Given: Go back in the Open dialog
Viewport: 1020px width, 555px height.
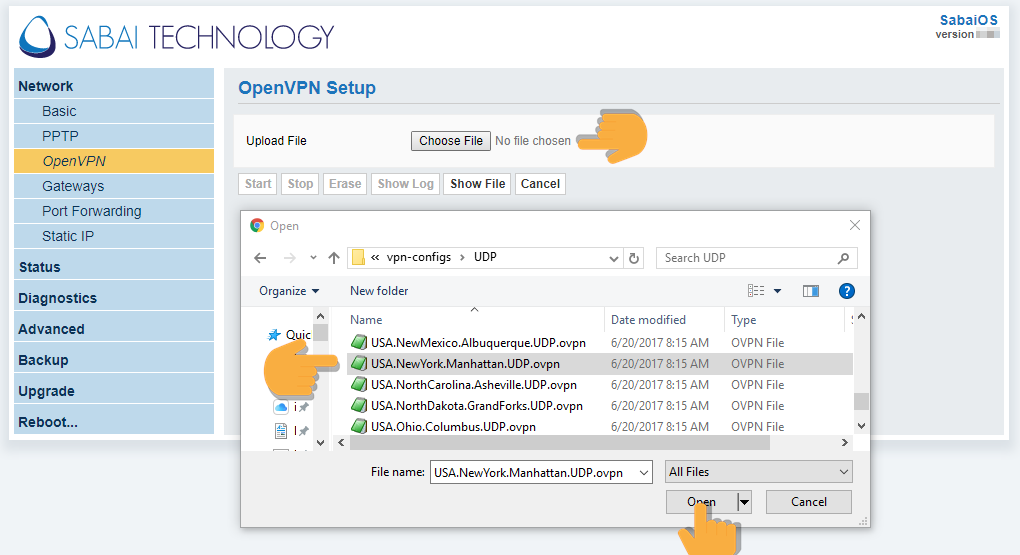Looking at the screenshot, I should pos(260,258).
